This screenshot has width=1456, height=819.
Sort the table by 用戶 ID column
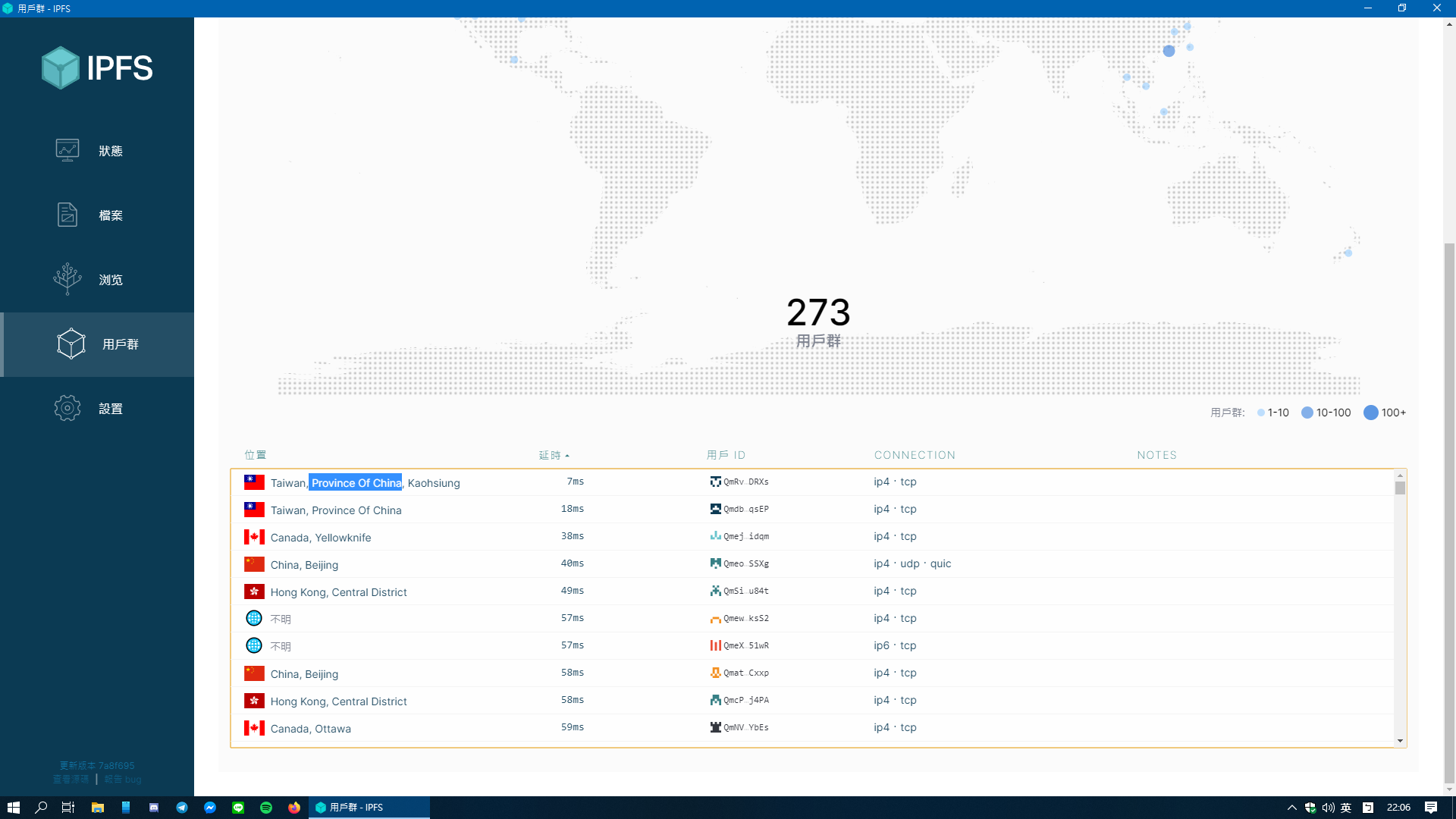pyautogui.click(x=726, y=455)
